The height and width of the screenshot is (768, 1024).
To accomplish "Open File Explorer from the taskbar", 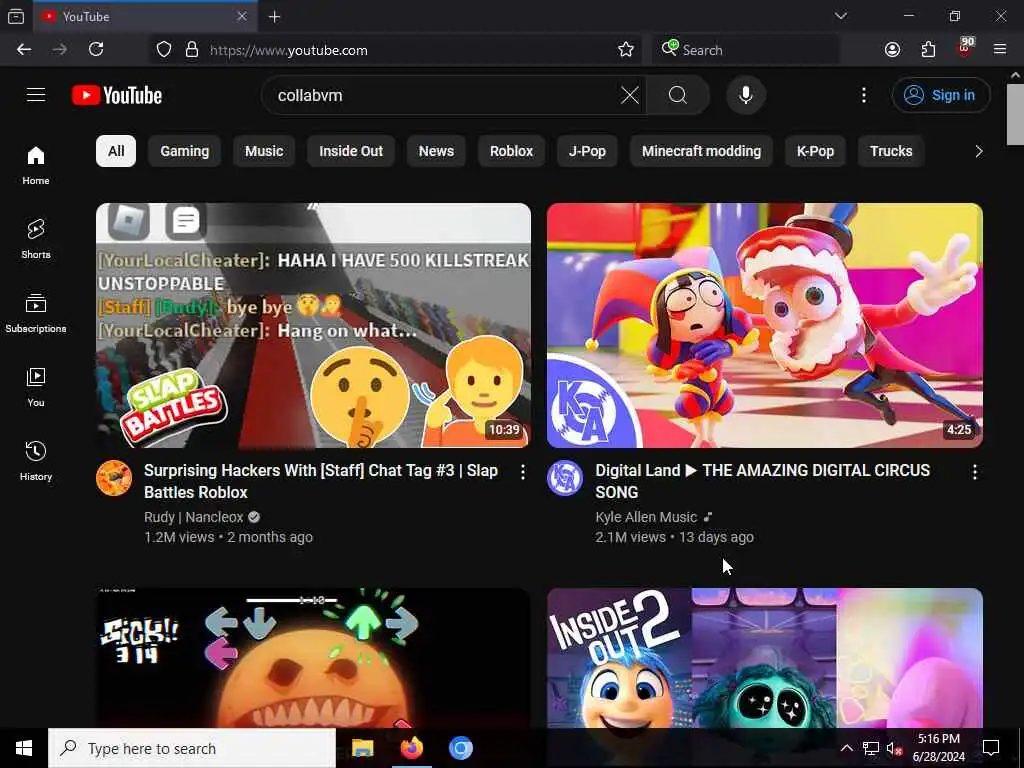I will pyautogui.click(x=362, y=748).
